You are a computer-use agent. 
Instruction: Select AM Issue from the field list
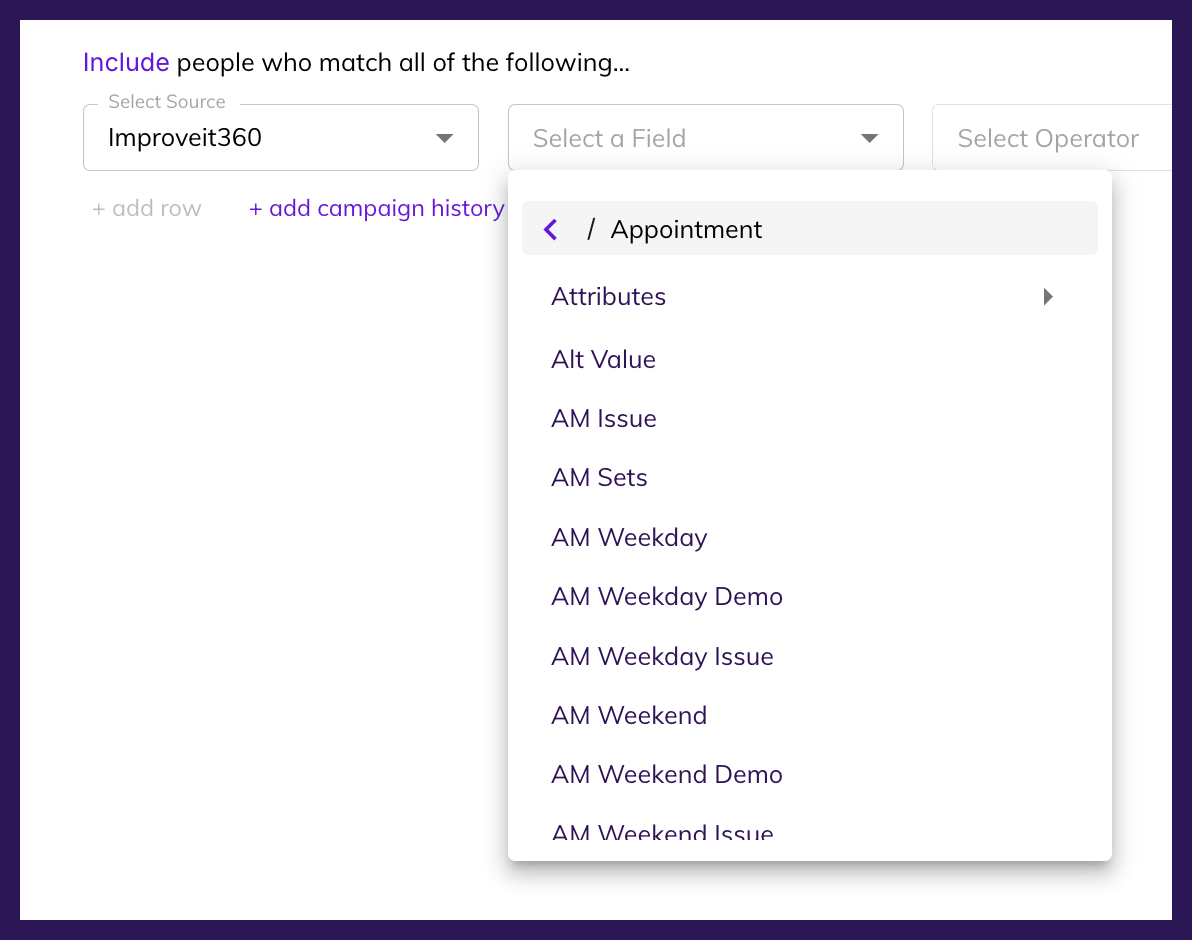click(x=604, y=418)
